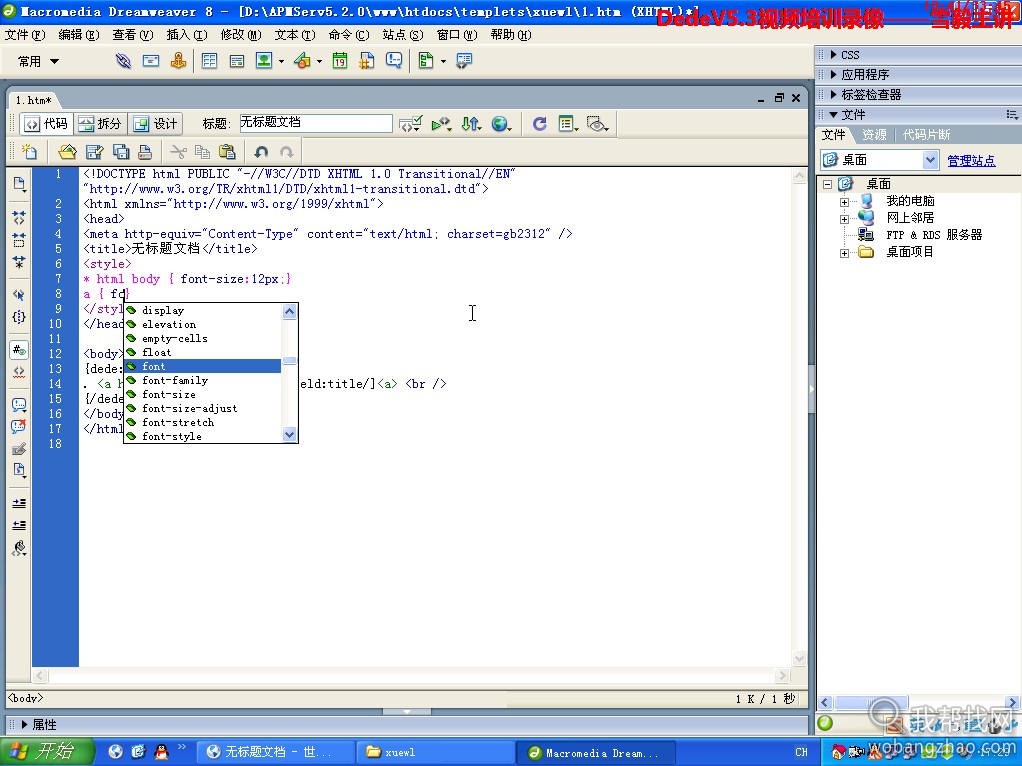Click the format source code icon
1022x766 pixels.
[x=19, y=548]
